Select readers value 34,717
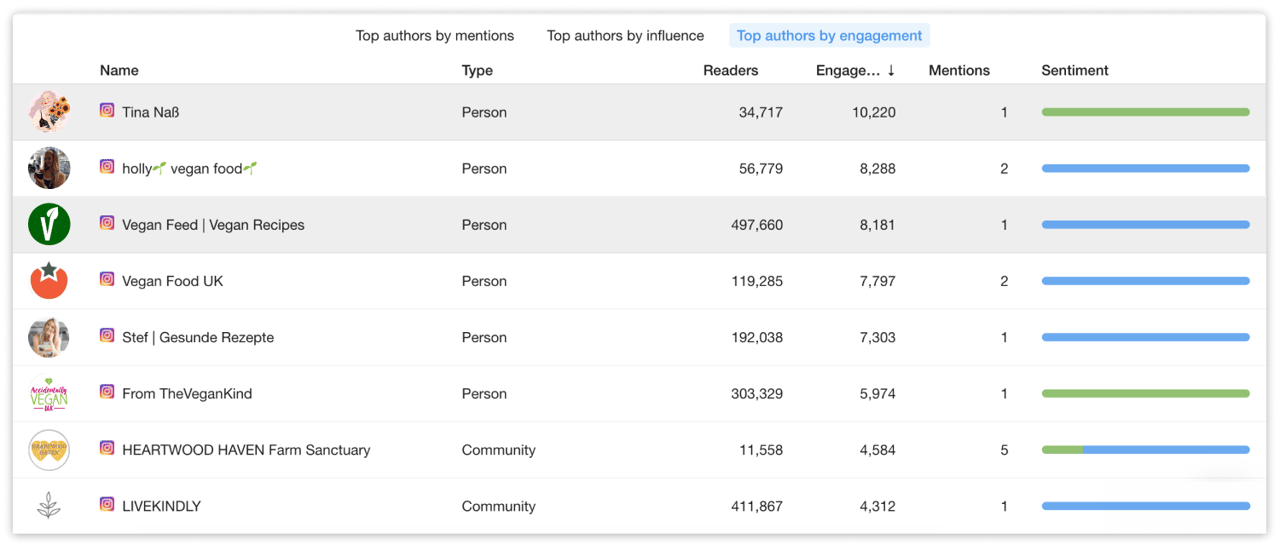The width and height of the screenshot is (1280, 550). point(761,112)
